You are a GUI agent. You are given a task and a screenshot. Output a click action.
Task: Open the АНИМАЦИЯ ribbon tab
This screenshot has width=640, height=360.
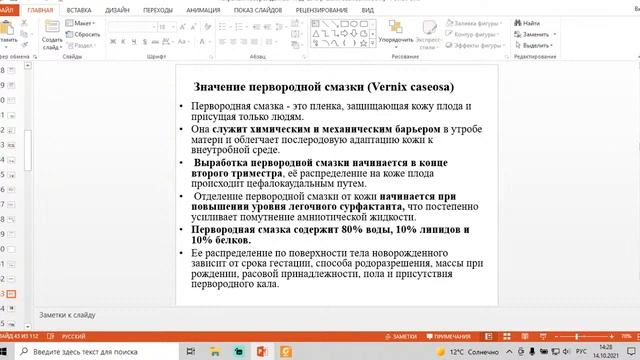point(203,10)
